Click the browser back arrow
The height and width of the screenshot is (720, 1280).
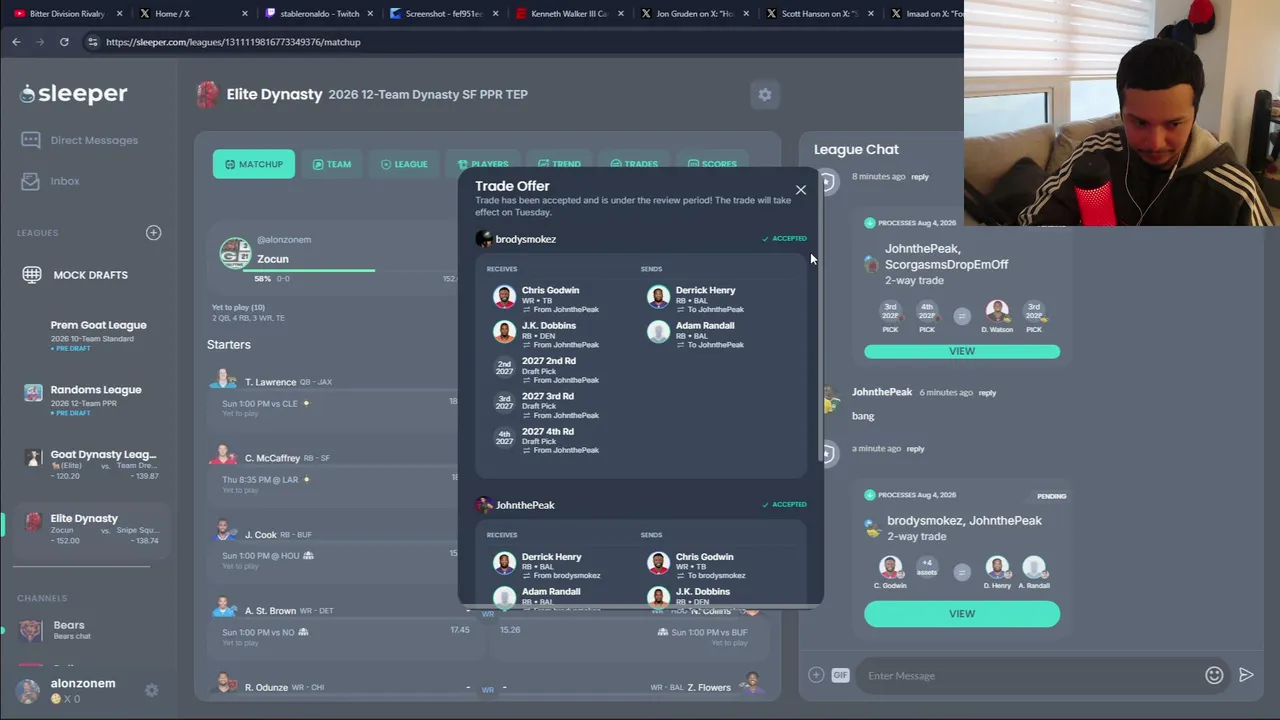[16, 42]
